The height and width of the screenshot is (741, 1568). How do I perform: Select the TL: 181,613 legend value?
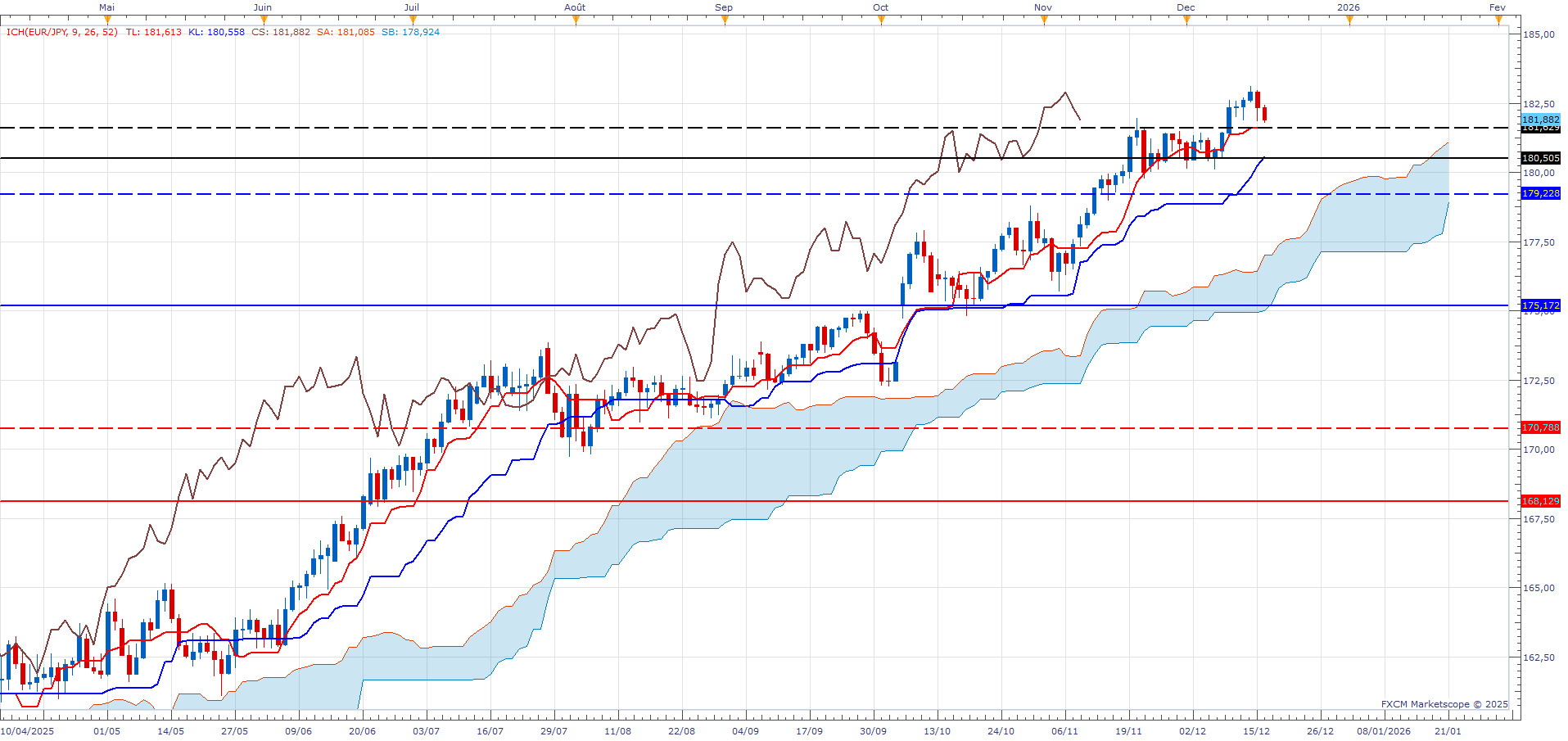pos(153,32)
